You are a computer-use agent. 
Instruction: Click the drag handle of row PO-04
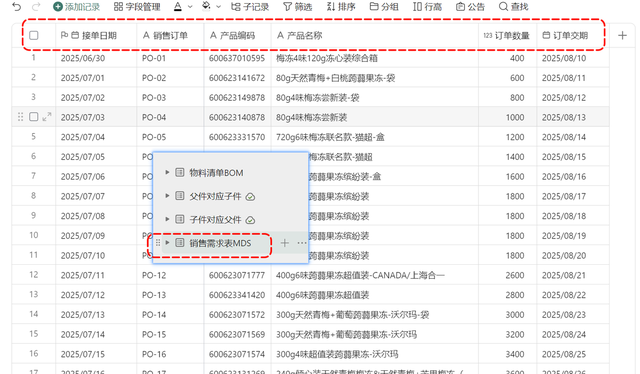[20, 117]
